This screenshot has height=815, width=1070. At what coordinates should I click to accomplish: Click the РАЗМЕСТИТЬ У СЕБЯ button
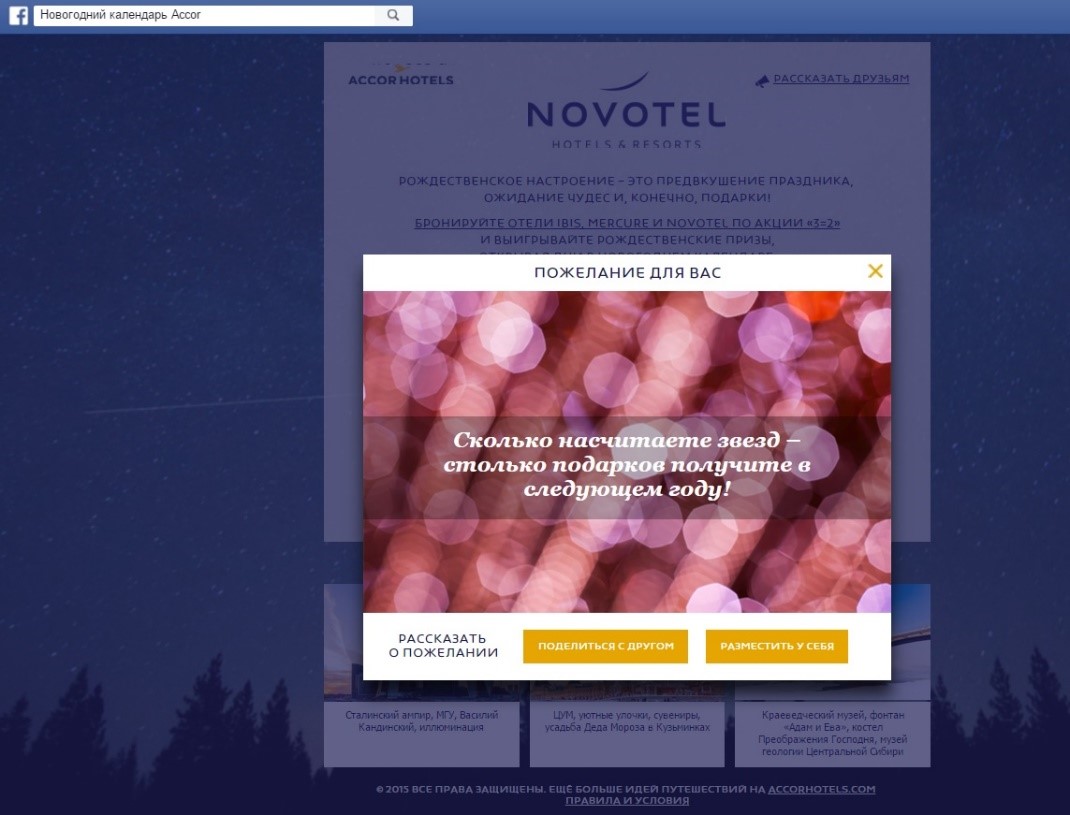point(777,646)
